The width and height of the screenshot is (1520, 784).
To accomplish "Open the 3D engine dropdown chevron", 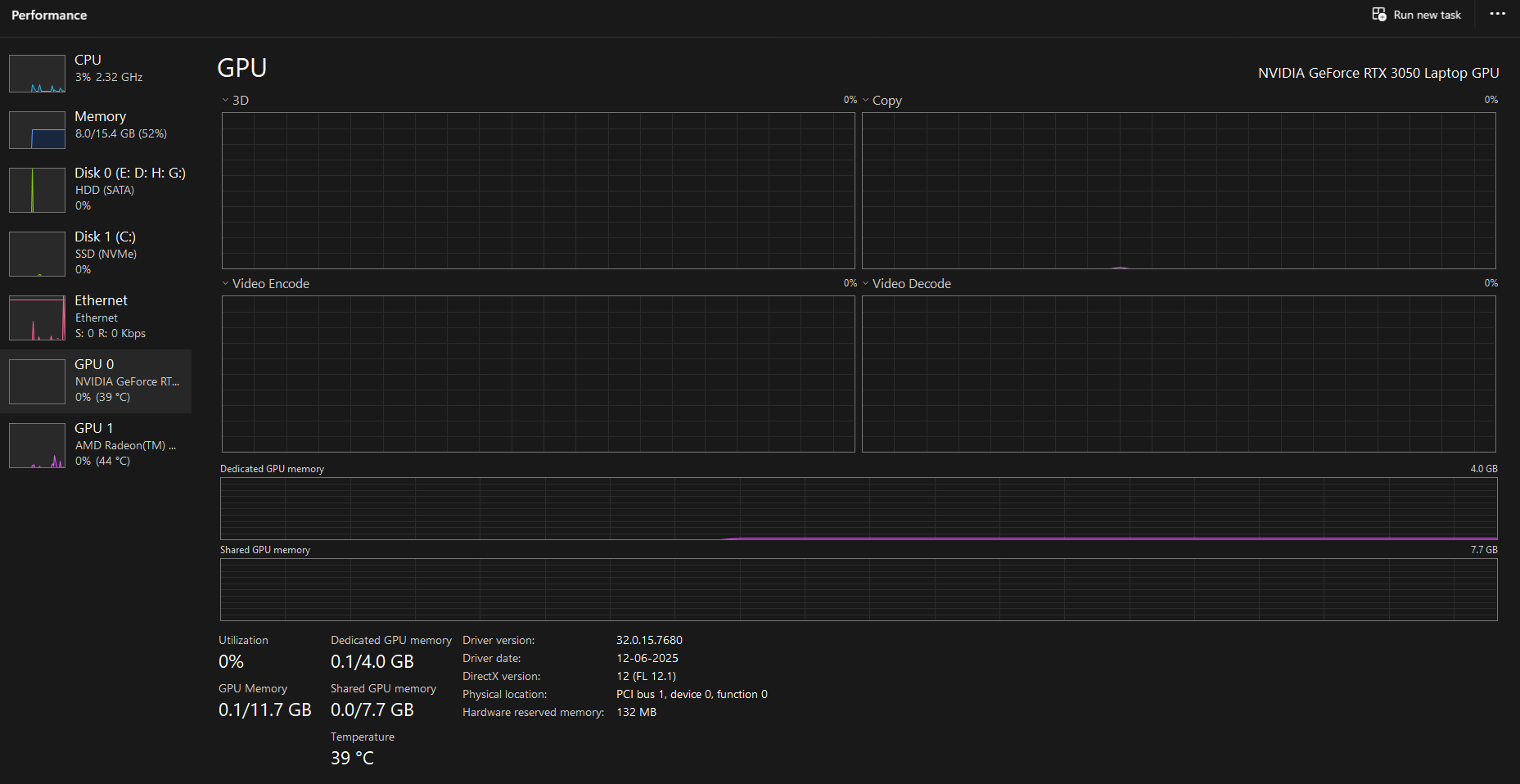I will [x=225, y=100].
